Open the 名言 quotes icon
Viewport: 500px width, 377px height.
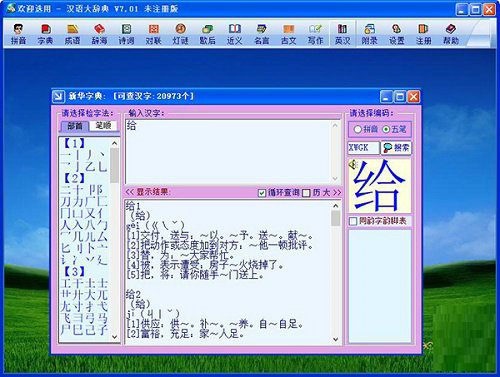click(261, 34)
